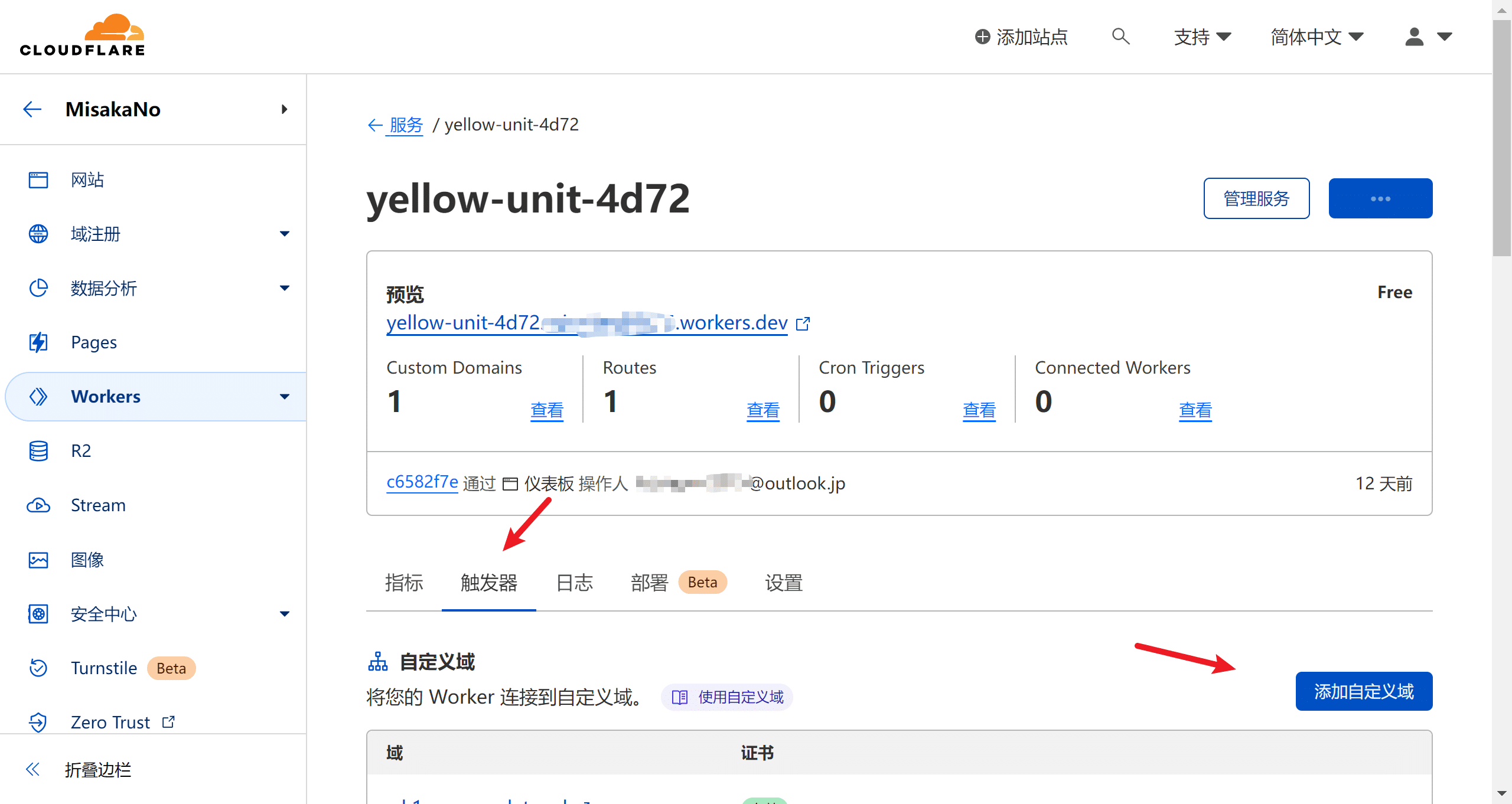Expand the 域注册 sidebar submenu
Image resolution: width=1512 pixels, height=804 pixels.
285,234
